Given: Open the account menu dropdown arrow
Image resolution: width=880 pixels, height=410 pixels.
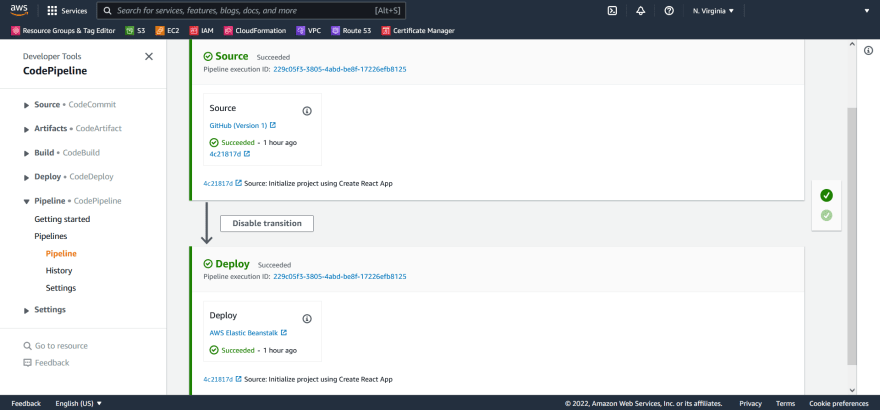Looking at the screenshot, I should [866, 11].
